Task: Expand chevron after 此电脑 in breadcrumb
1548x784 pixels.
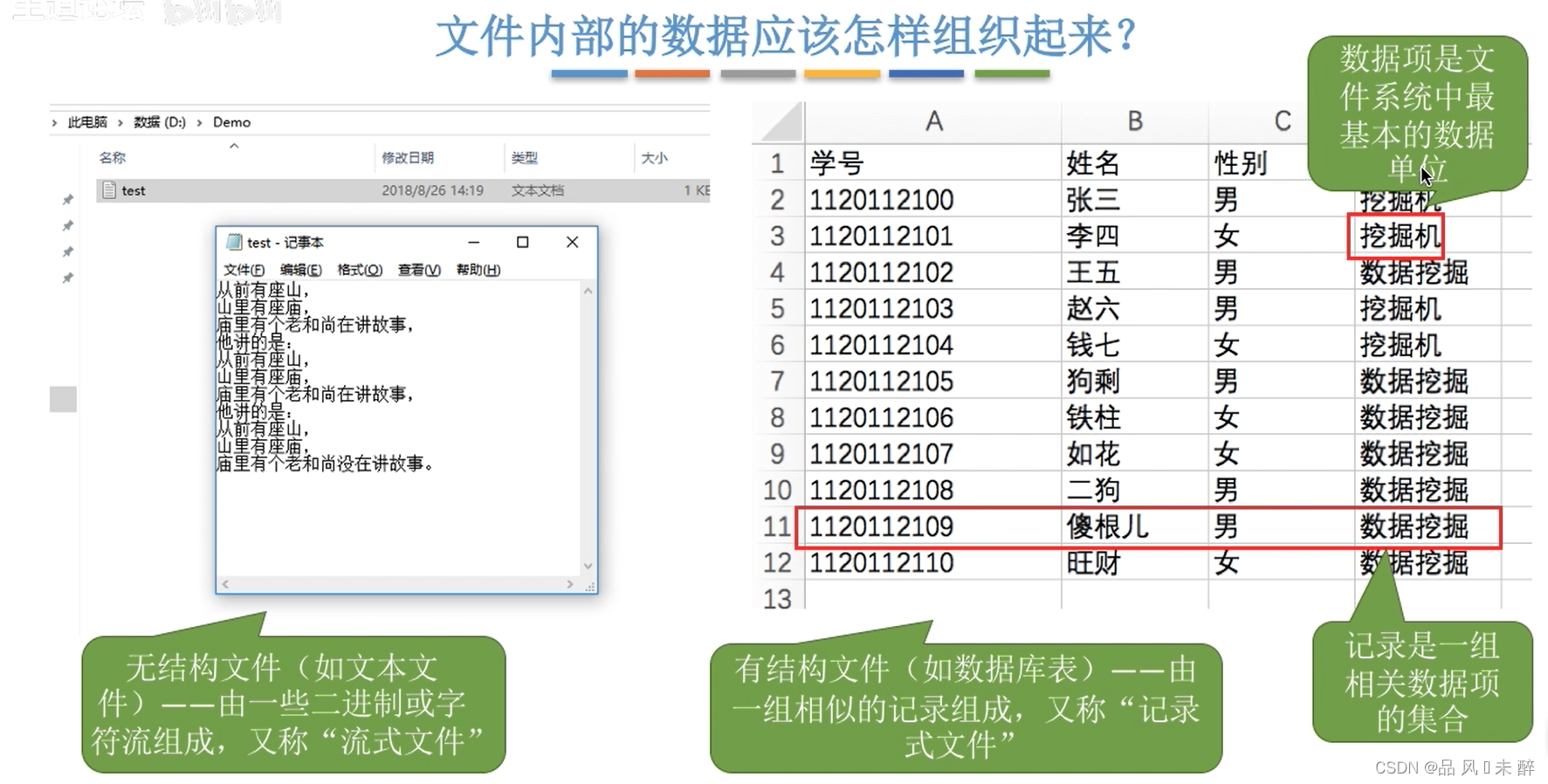Action: [x=120, y=122]
